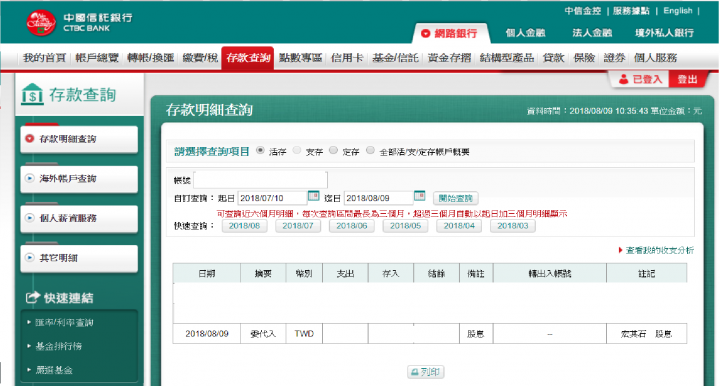This screenshot has height=386, width=720.
Task: Click quick query 2018/06 button
Action: point(352,226)
